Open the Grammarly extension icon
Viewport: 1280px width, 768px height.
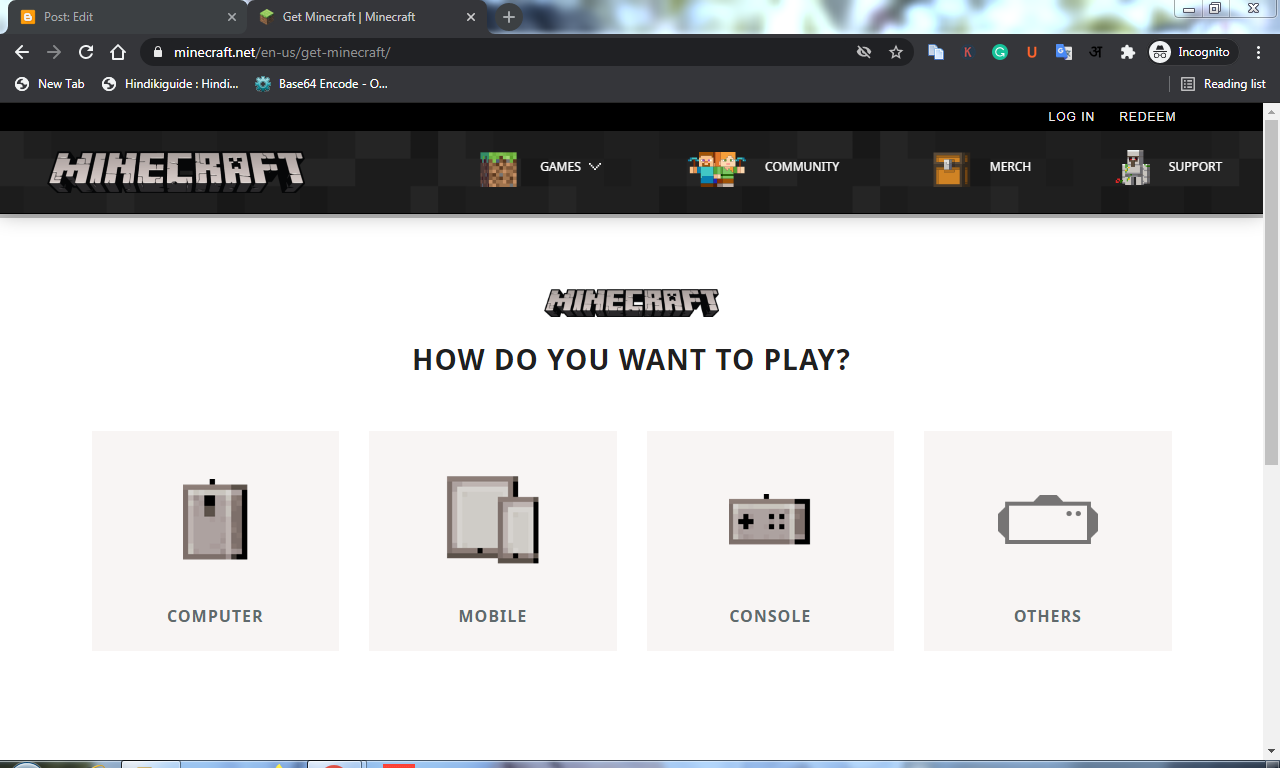point(1000,52)
